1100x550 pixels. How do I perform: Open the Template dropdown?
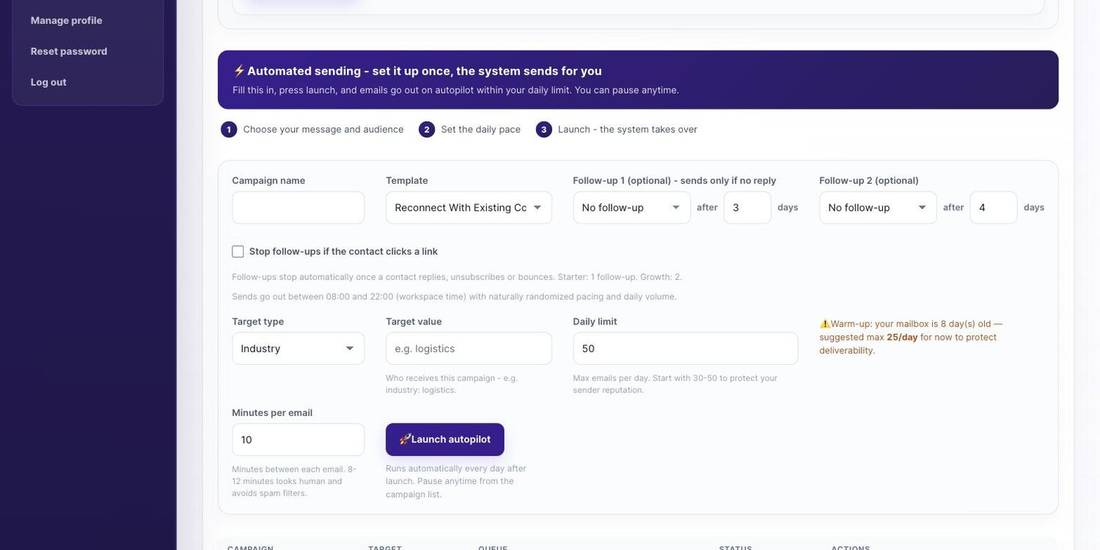pyautogui.click(x=469, y=208)
